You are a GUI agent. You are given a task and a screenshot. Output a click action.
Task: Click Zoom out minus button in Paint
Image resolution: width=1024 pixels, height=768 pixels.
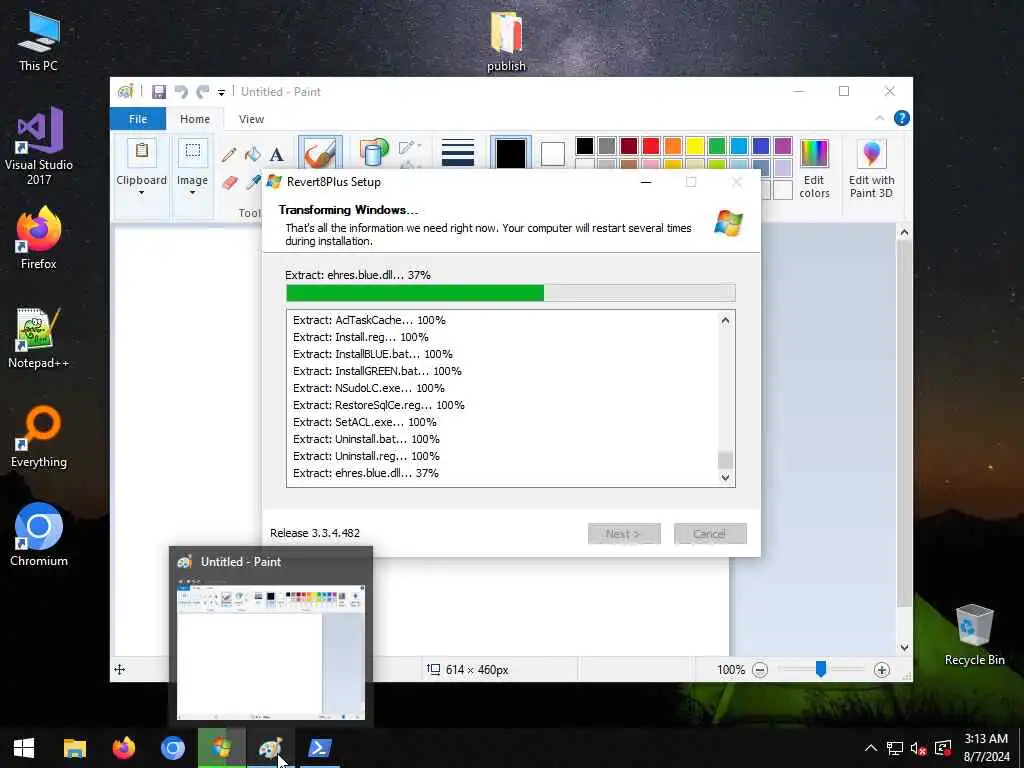click(x=760, y=670)
